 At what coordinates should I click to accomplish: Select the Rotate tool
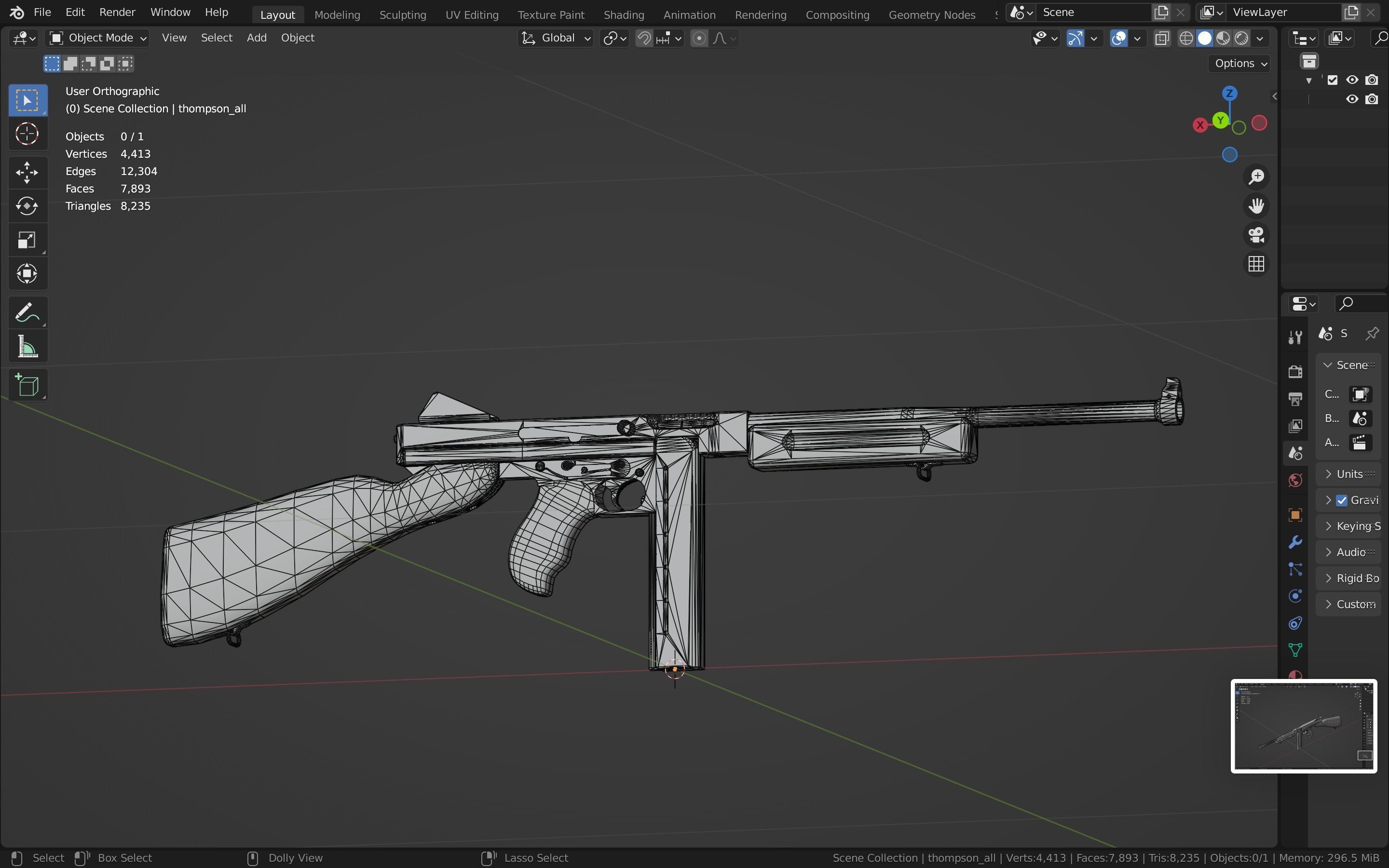(x=27, y=206)
